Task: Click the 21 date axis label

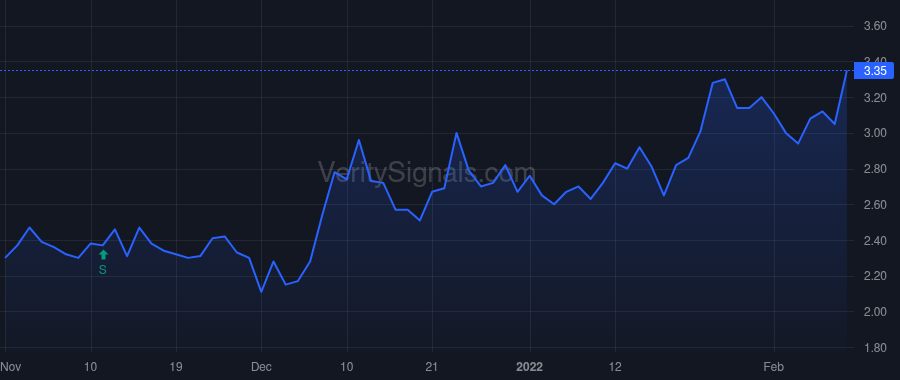Action: 431,367
